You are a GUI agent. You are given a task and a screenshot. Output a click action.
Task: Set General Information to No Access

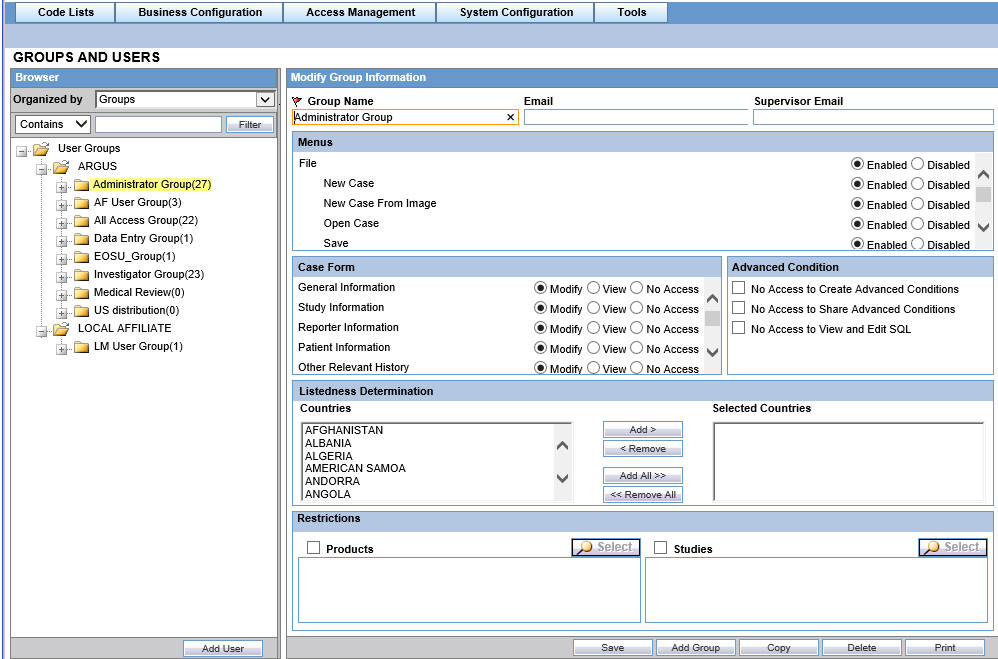tap(636, 288)
